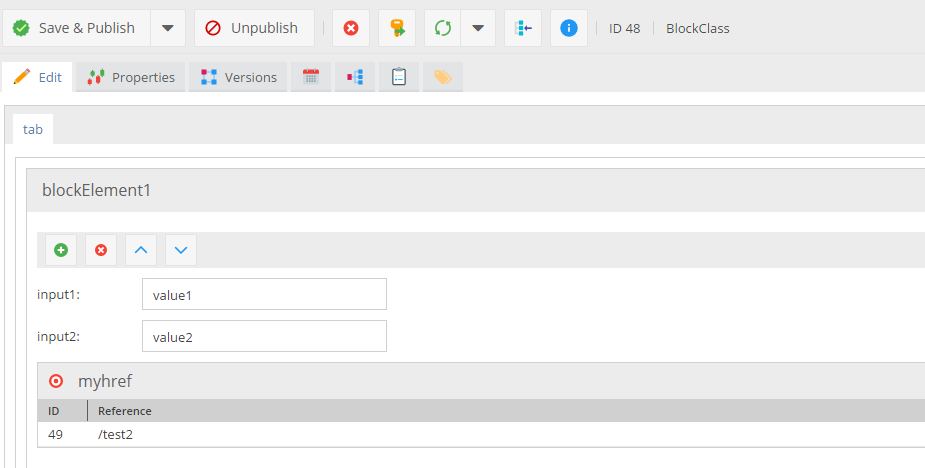Click the myhref red target icon
This screenshot has height=468, width=925.
(x=57, y=381)
